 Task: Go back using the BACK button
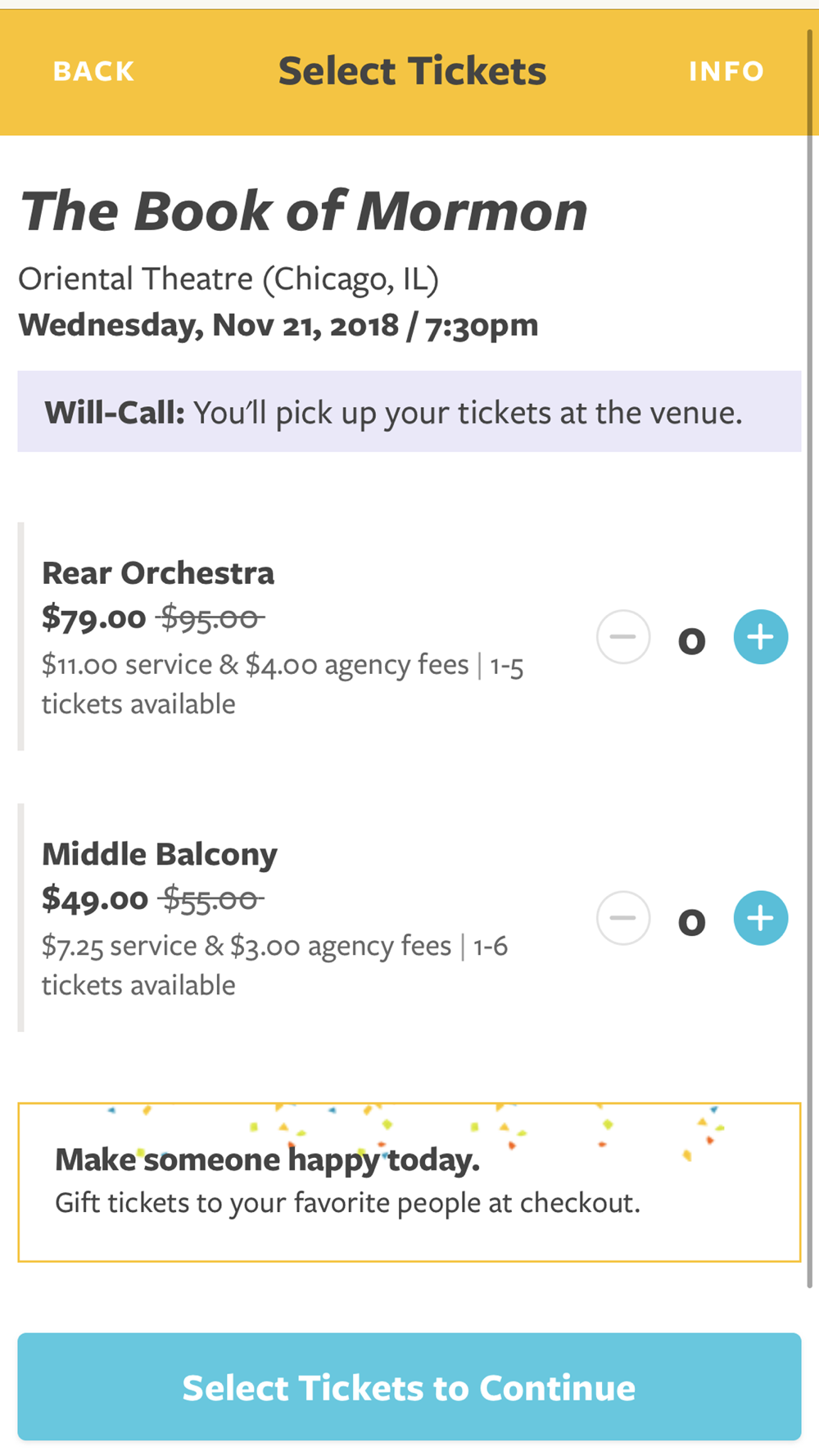point(93,71)
